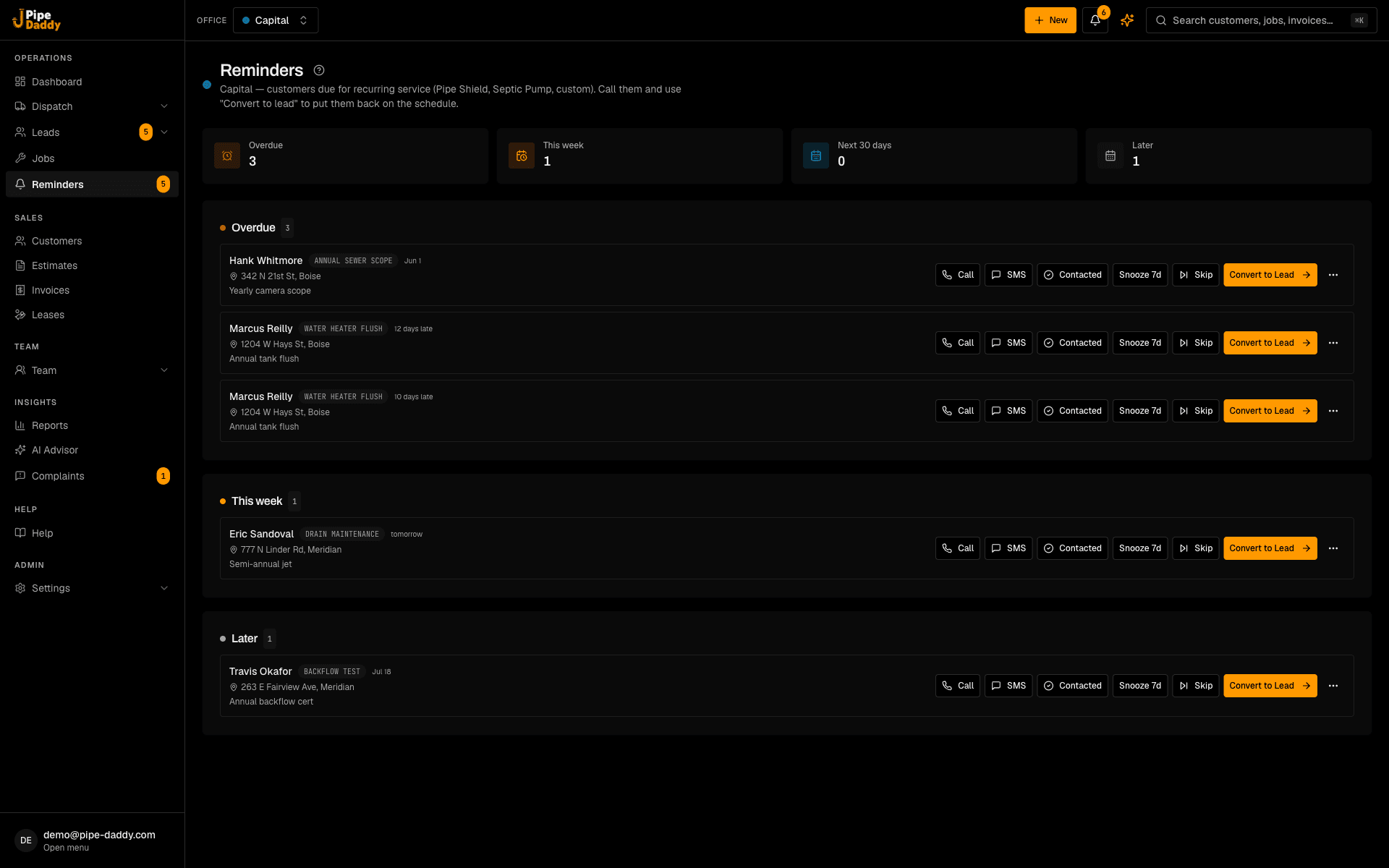
Task: Open the Invoices page
Action: [x=92, y=290]
